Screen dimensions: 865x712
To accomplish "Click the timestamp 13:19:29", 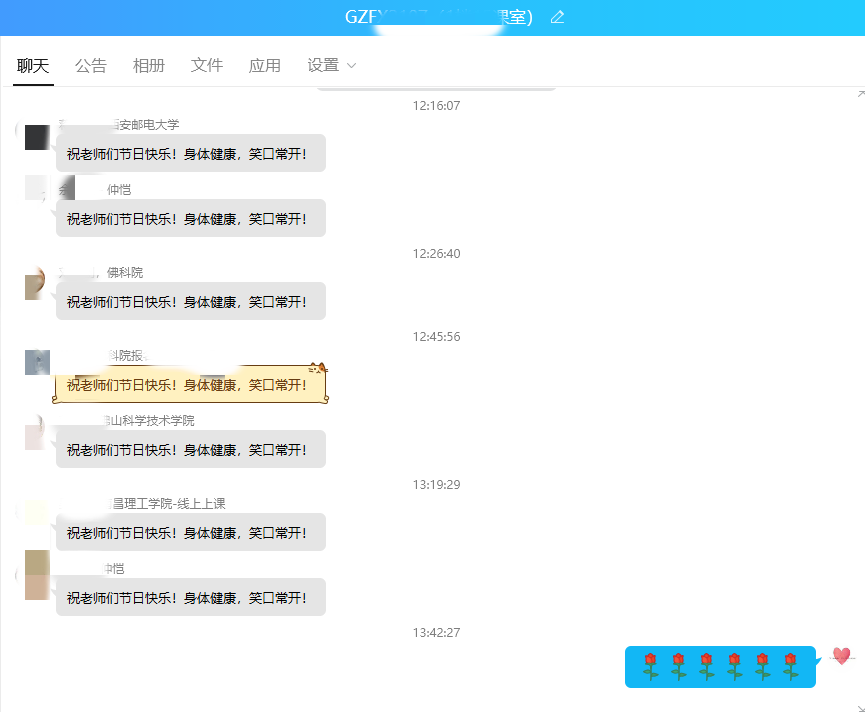I will tap(436, 485).
